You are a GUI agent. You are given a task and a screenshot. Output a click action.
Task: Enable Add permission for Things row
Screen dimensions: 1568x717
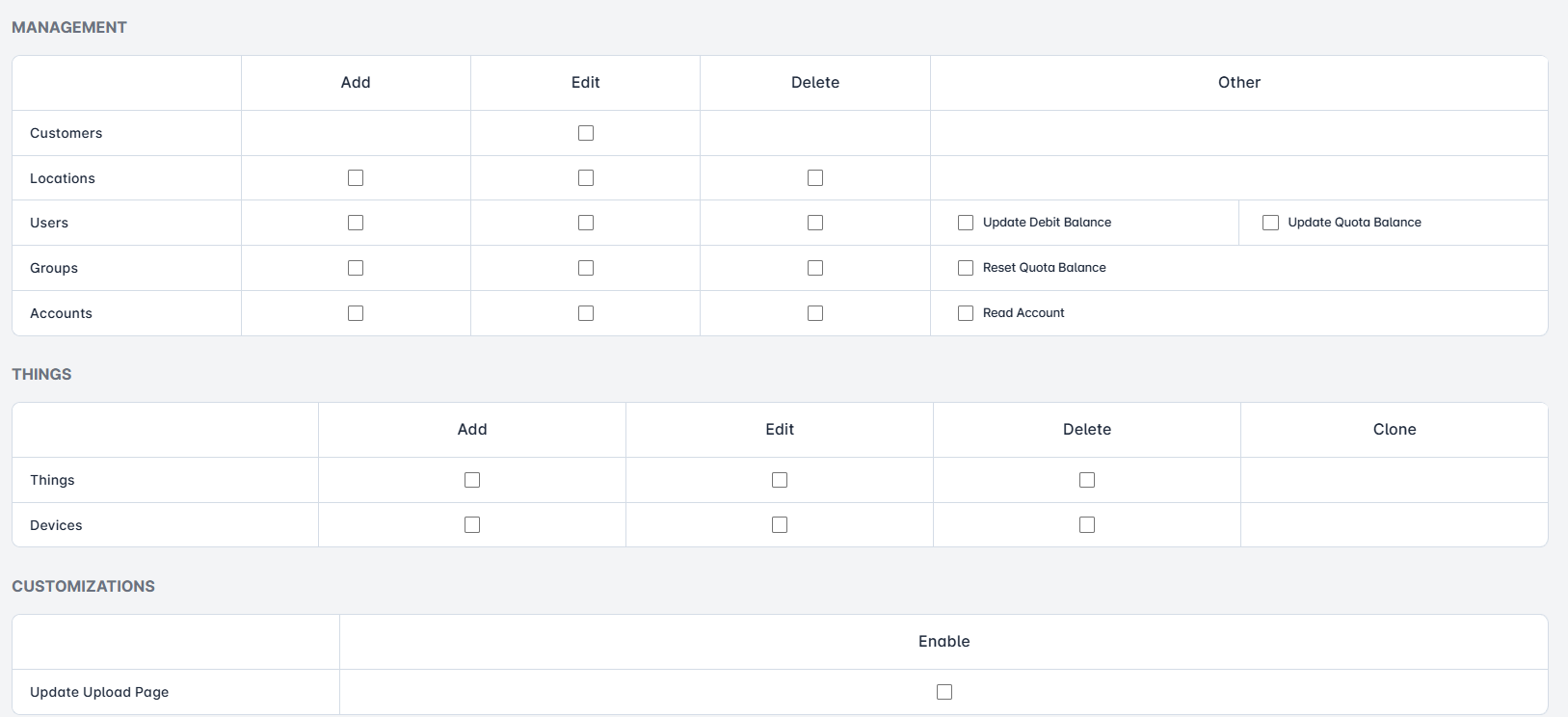point(472,480)
